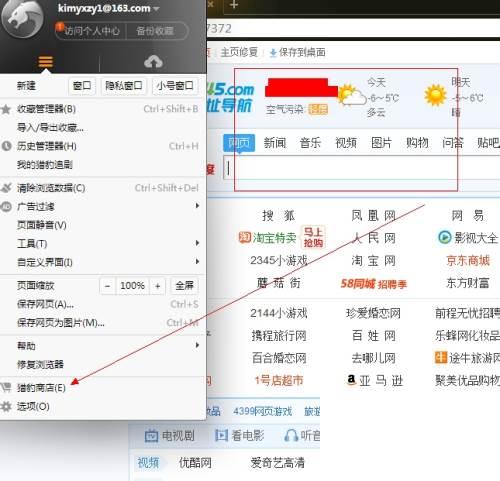The height and width of the screenshot is (481, 500).
Task: Click the clock icon beside 历史管理器
Action: pos(6,146)
